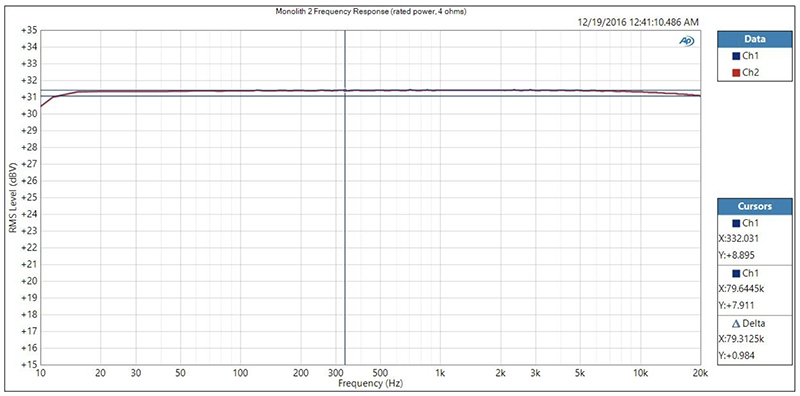Click the Ch2 red color swatch in Data legend

point(736,73)
